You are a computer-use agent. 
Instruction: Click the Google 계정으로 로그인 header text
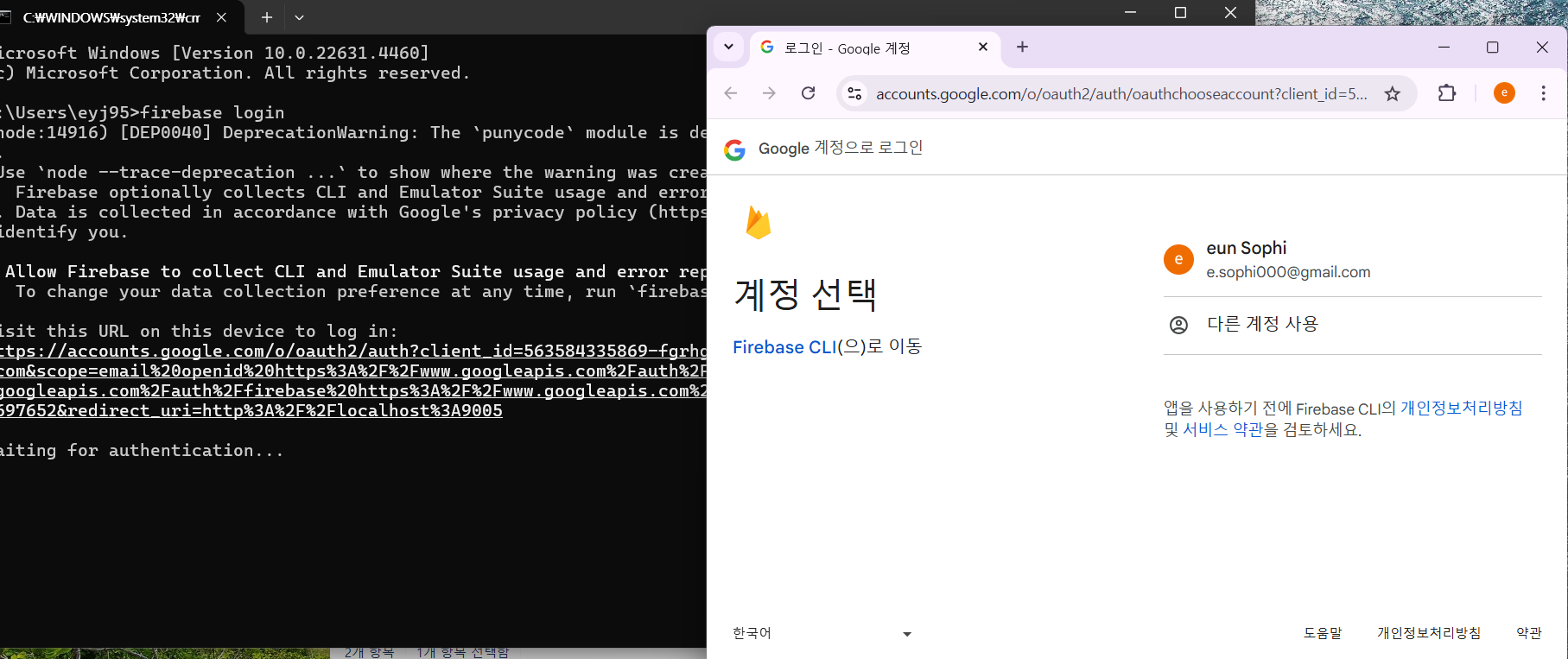[841, 148]
